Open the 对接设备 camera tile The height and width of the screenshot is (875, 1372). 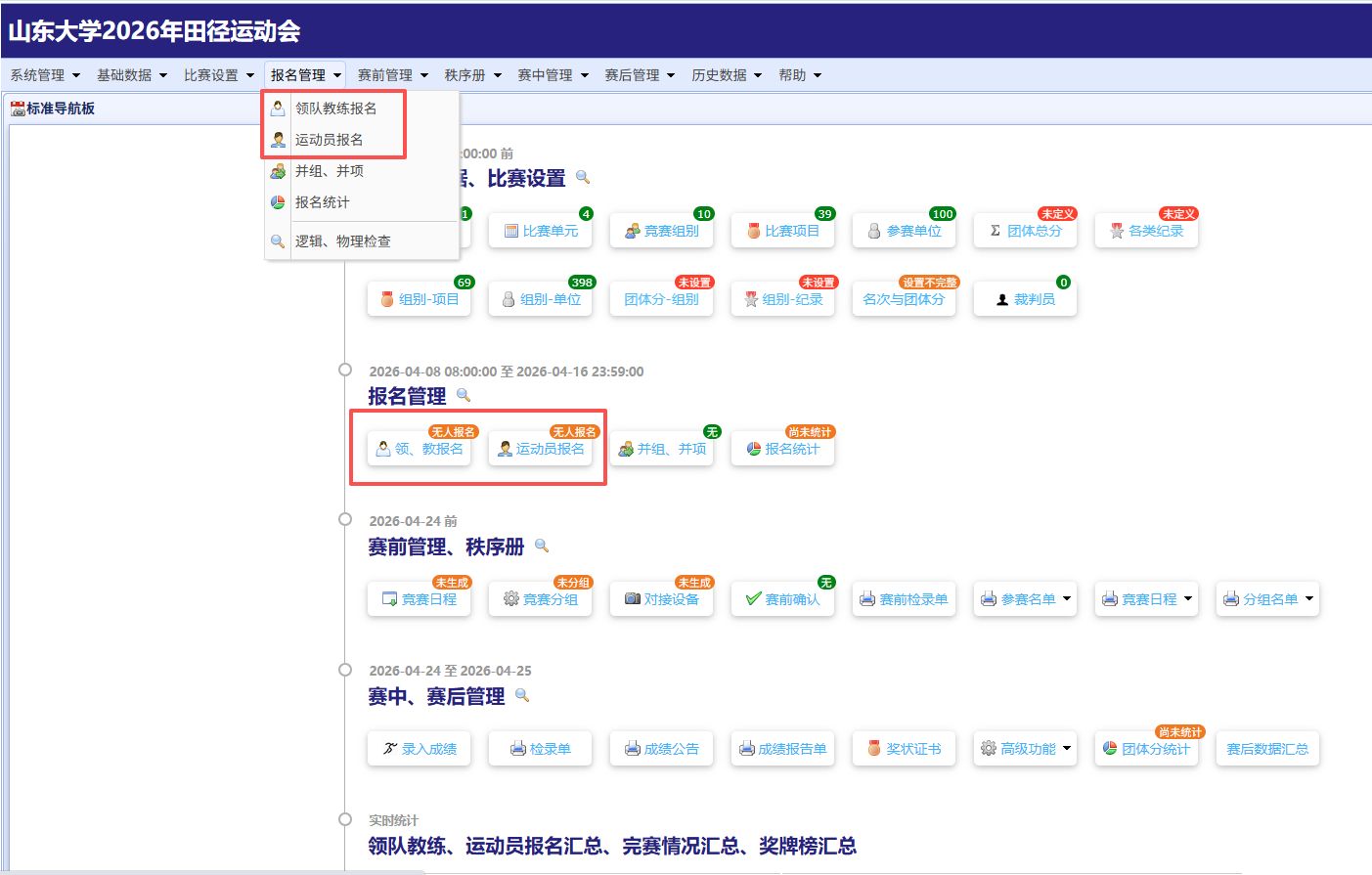pos(661,599)
